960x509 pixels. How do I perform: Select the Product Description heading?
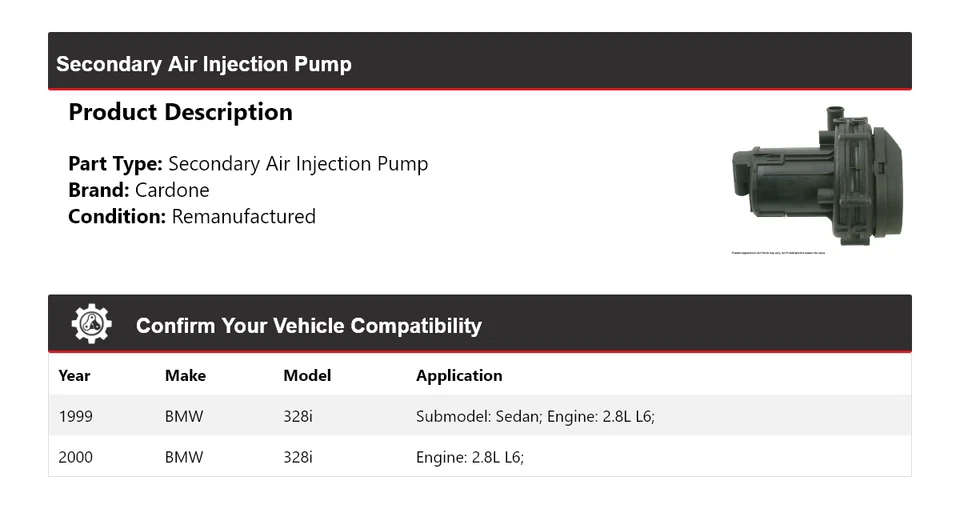[180, 112]
